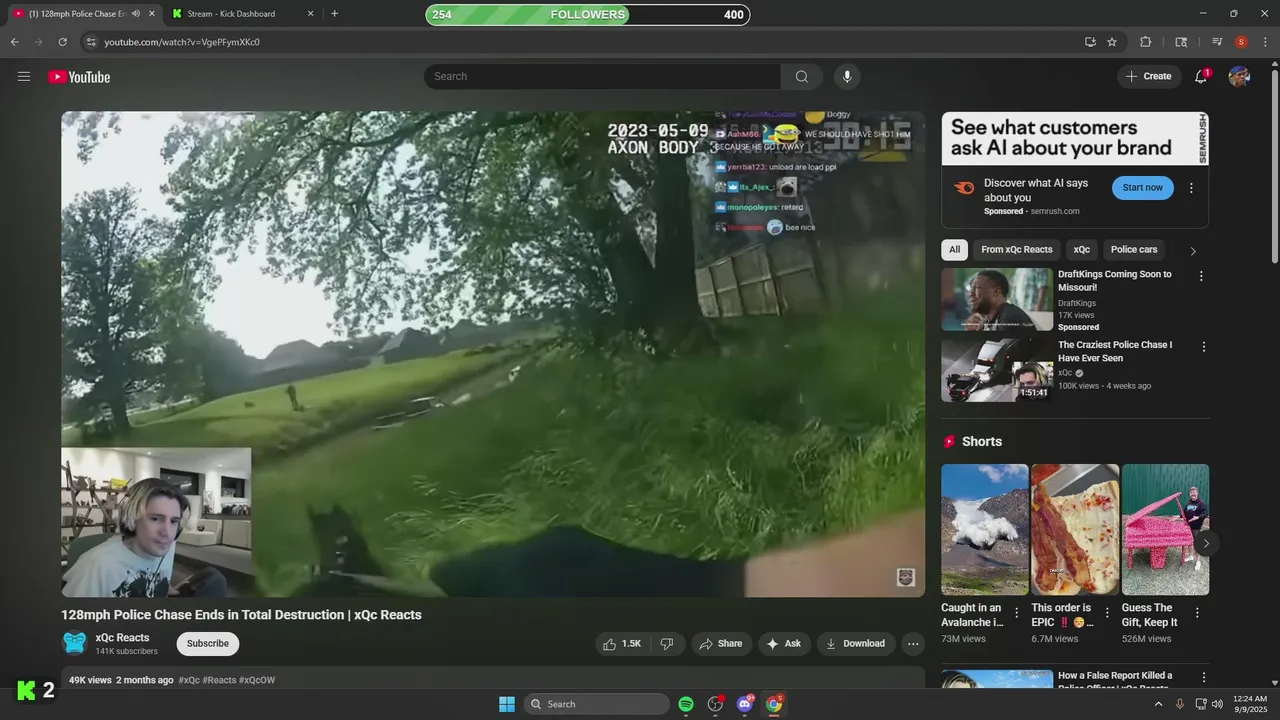Image resolution: width=1280 pixels, height=720 pixels.
Task: Open options for The Craziest Police Chase
Action: 1203,347
